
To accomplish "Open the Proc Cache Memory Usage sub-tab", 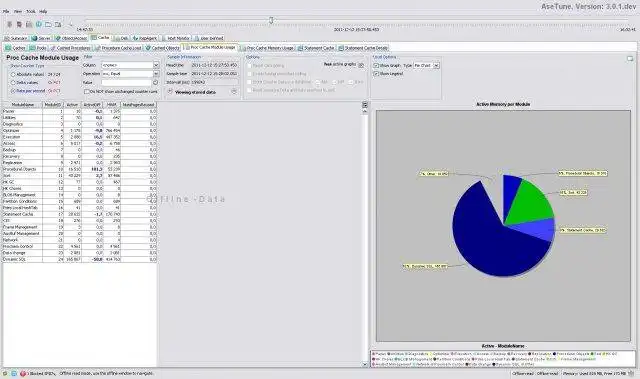I will pos(267,48).
